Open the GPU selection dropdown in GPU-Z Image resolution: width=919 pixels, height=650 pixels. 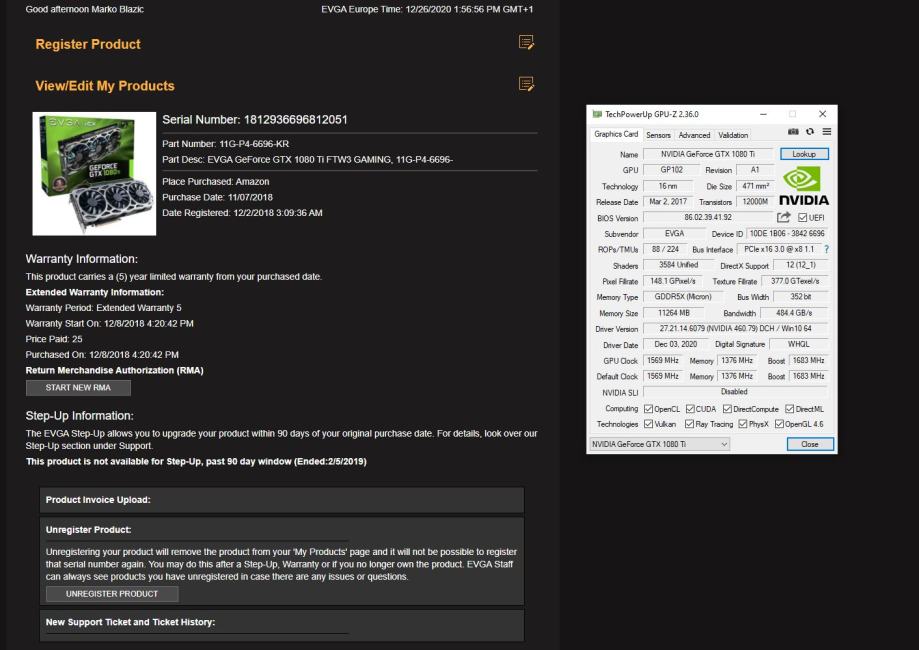pos(659,444)
